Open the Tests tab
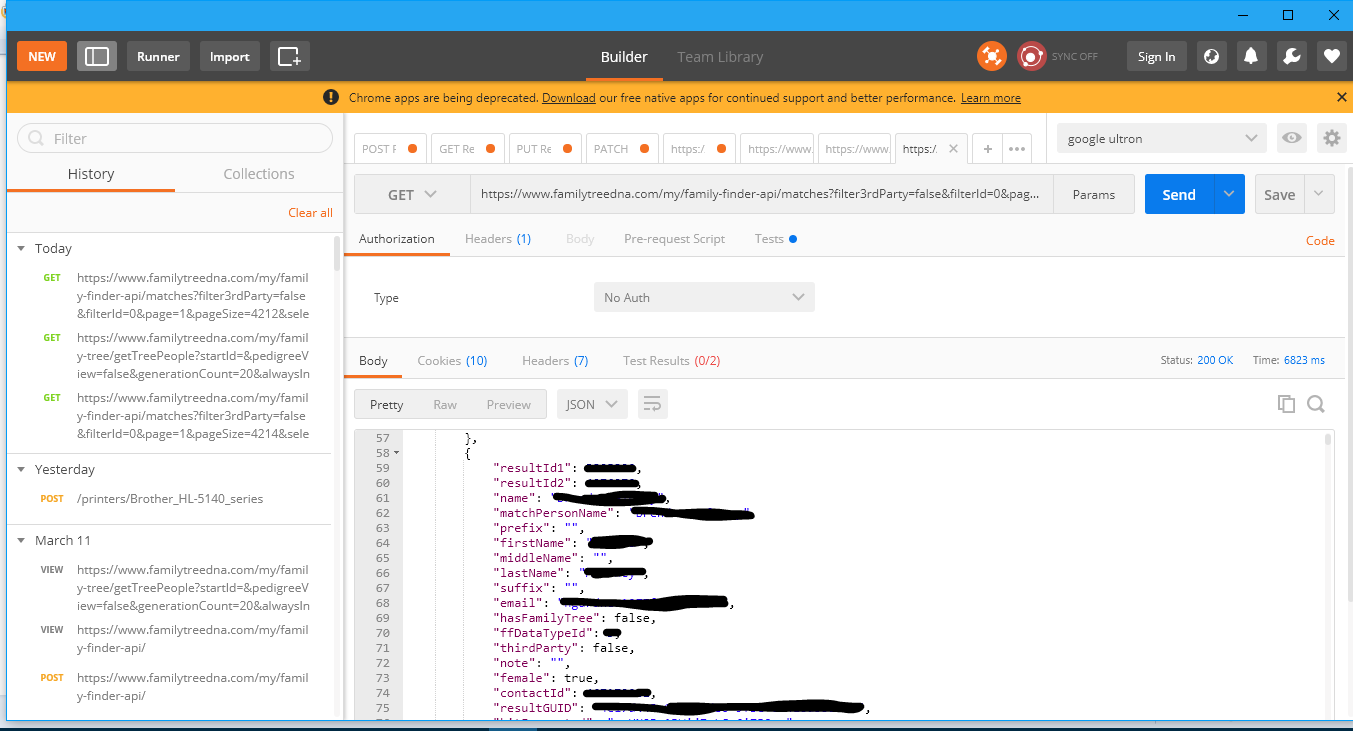The width and height of the screenshot is (1353, 731). tap(775, 239)
